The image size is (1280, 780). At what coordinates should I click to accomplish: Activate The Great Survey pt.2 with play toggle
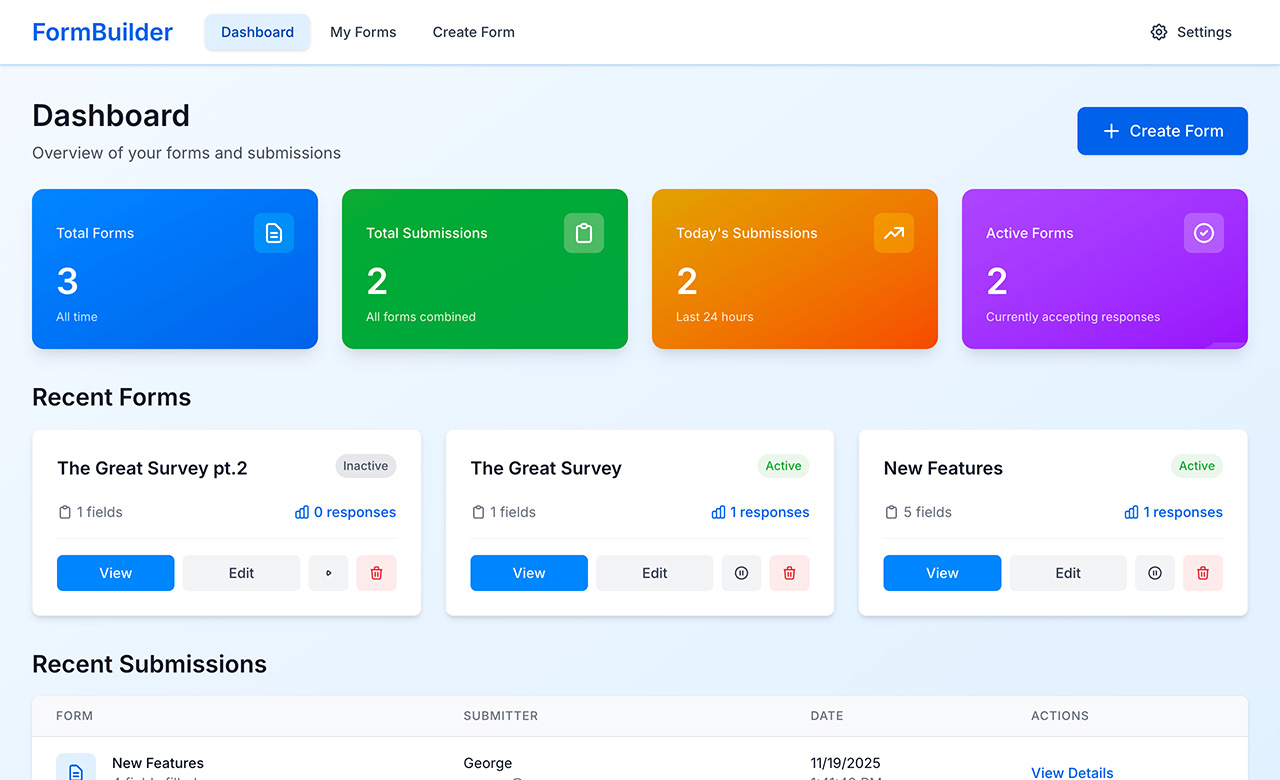(328, 572)
